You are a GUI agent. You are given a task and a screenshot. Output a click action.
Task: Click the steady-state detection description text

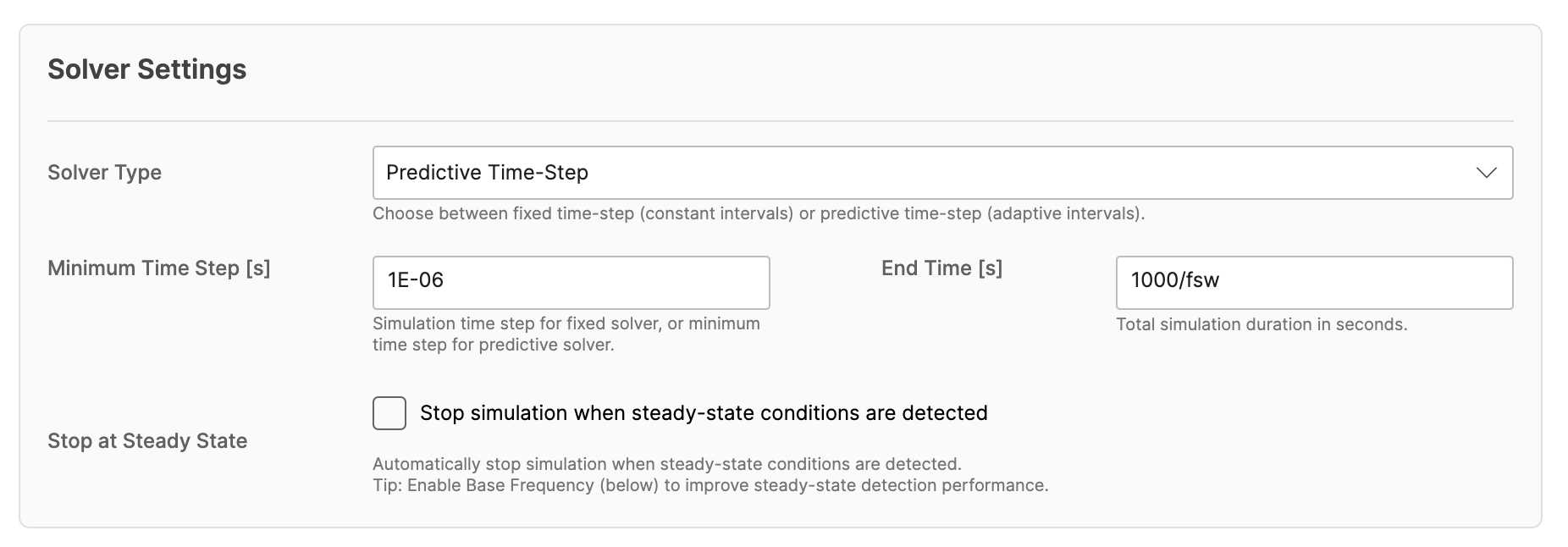pos(667,464)
